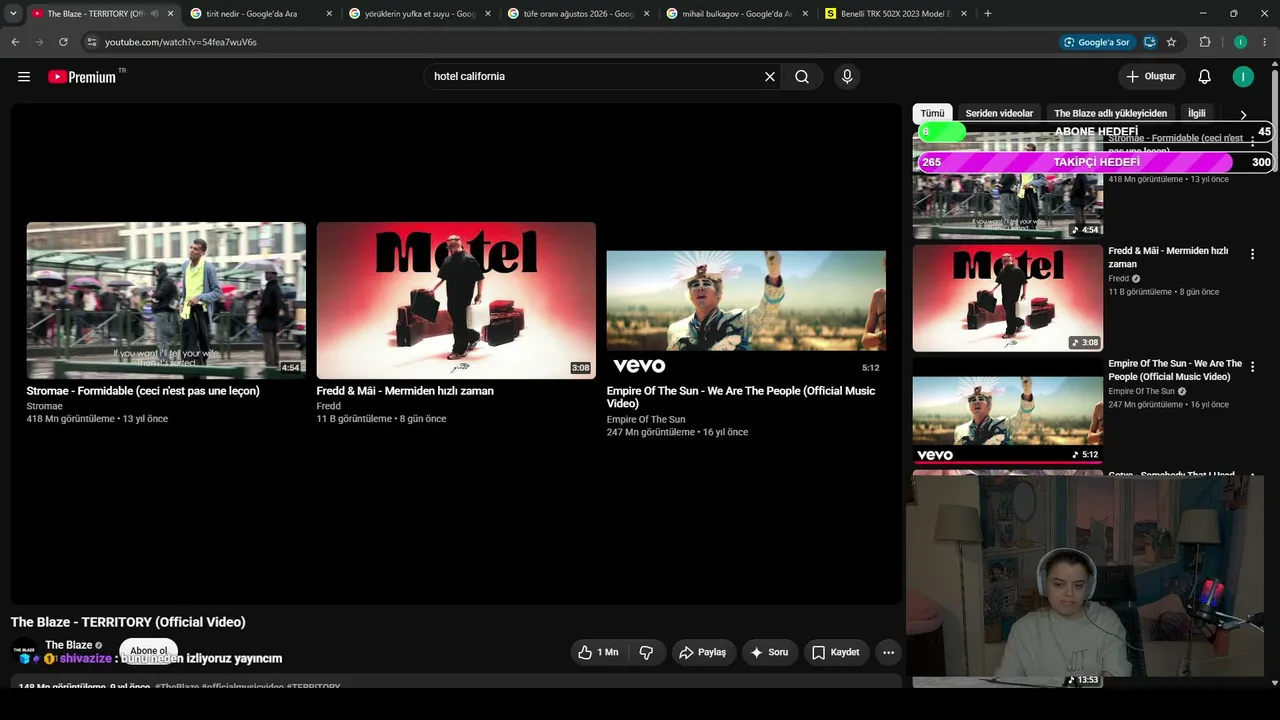The image size is (1280, 720).
Task: Close the 'mihail bulkagov' tab
Action: [x=805, y=14]
